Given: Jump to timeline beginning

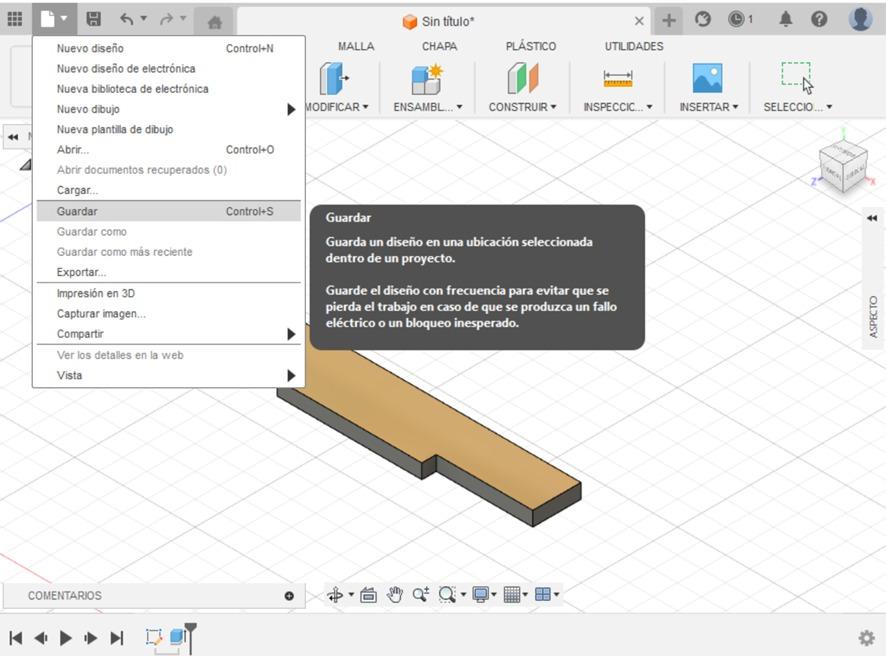Looking at the screenshot, I should pyautogui.click(x=16, y=638).
